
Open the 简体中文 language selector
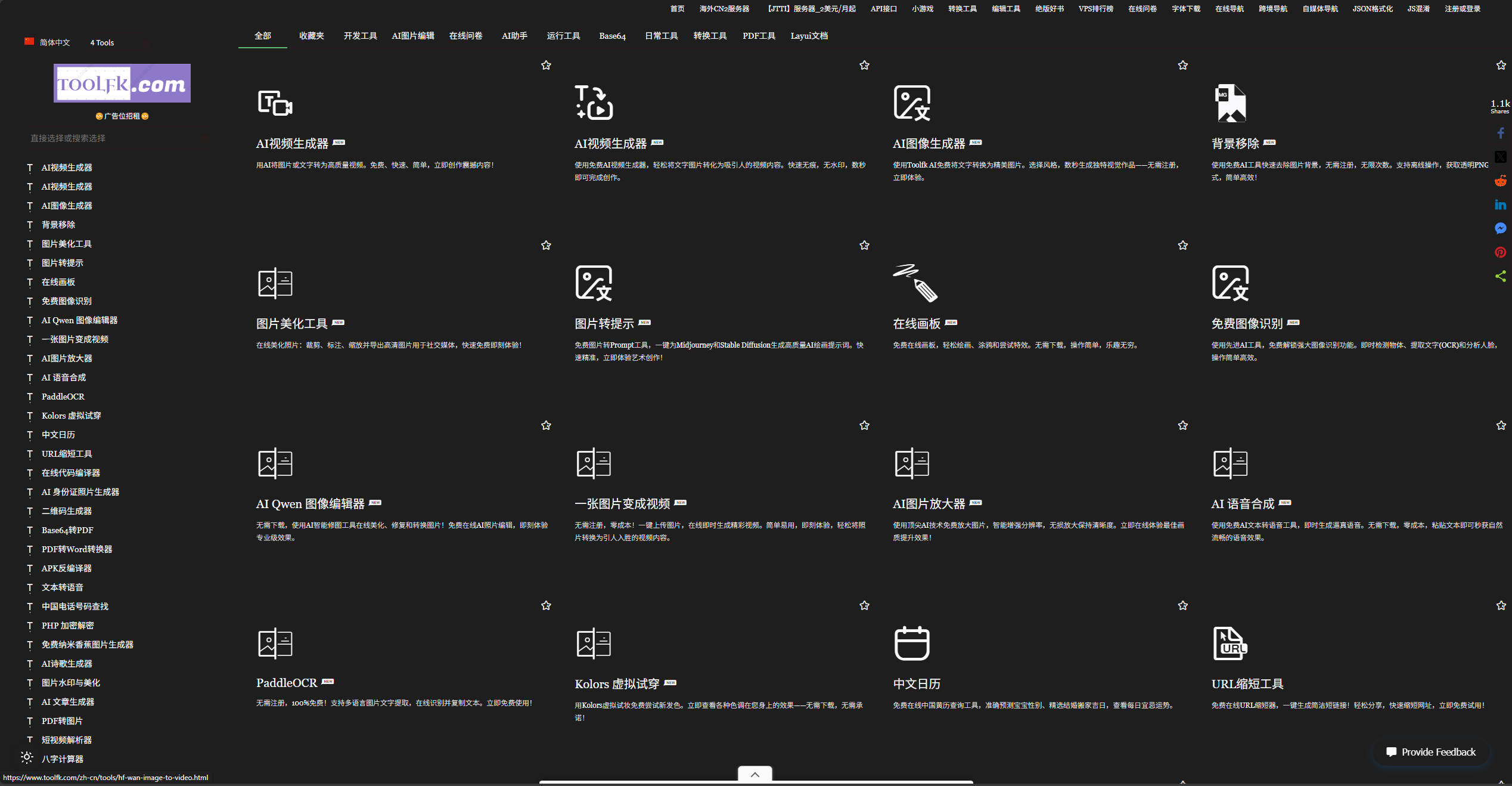coord(54,42)
